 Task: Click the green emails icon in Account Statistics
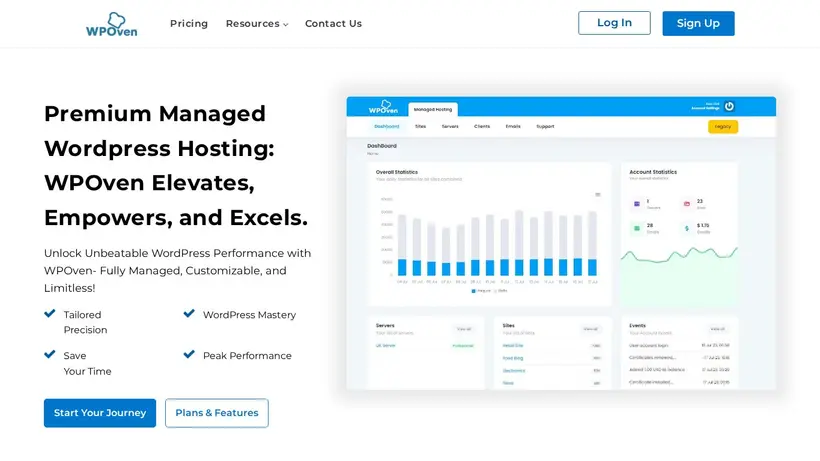click(637, 228)
